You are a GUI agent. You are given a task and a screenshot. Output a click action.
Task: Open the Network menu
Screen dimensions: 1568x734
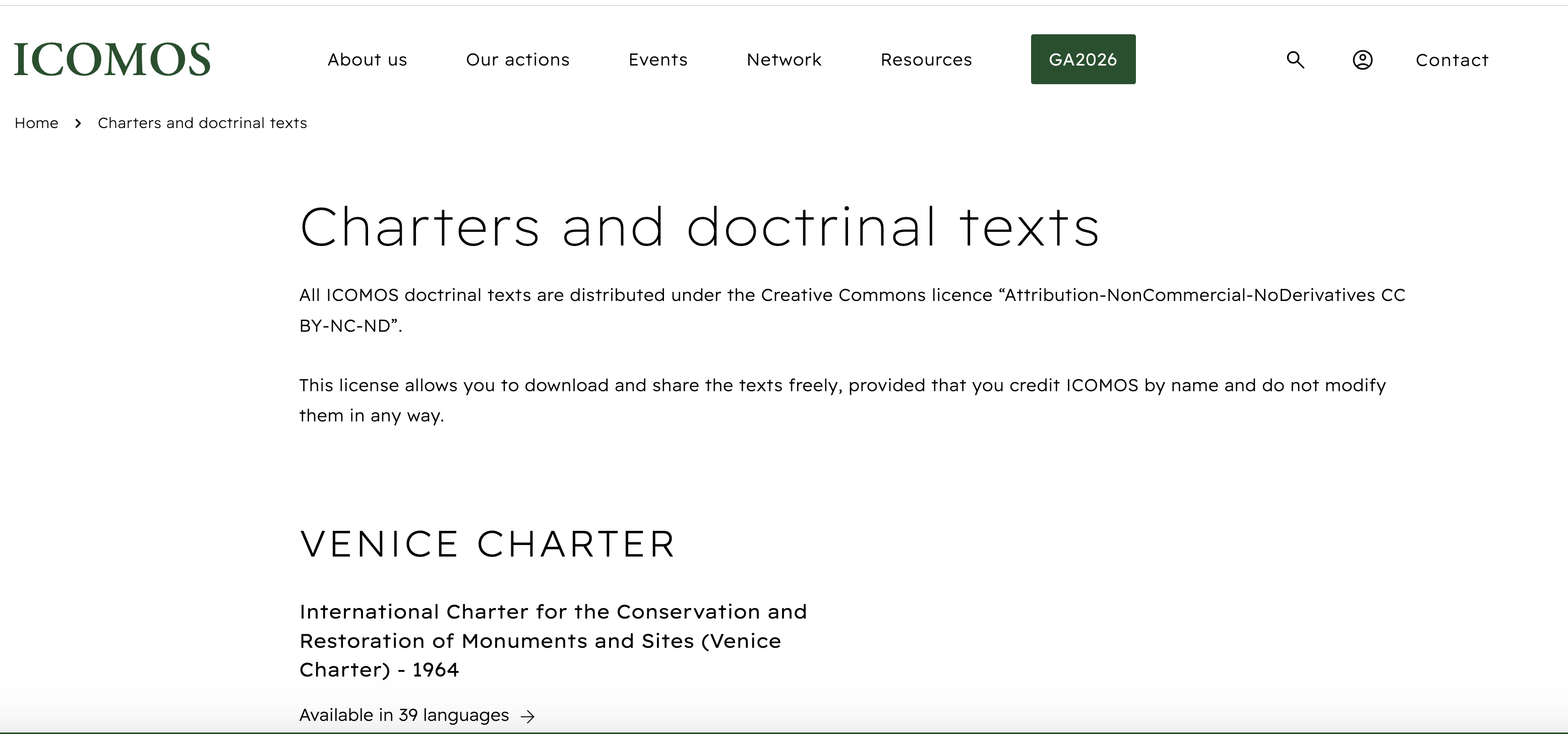[784, 59]
